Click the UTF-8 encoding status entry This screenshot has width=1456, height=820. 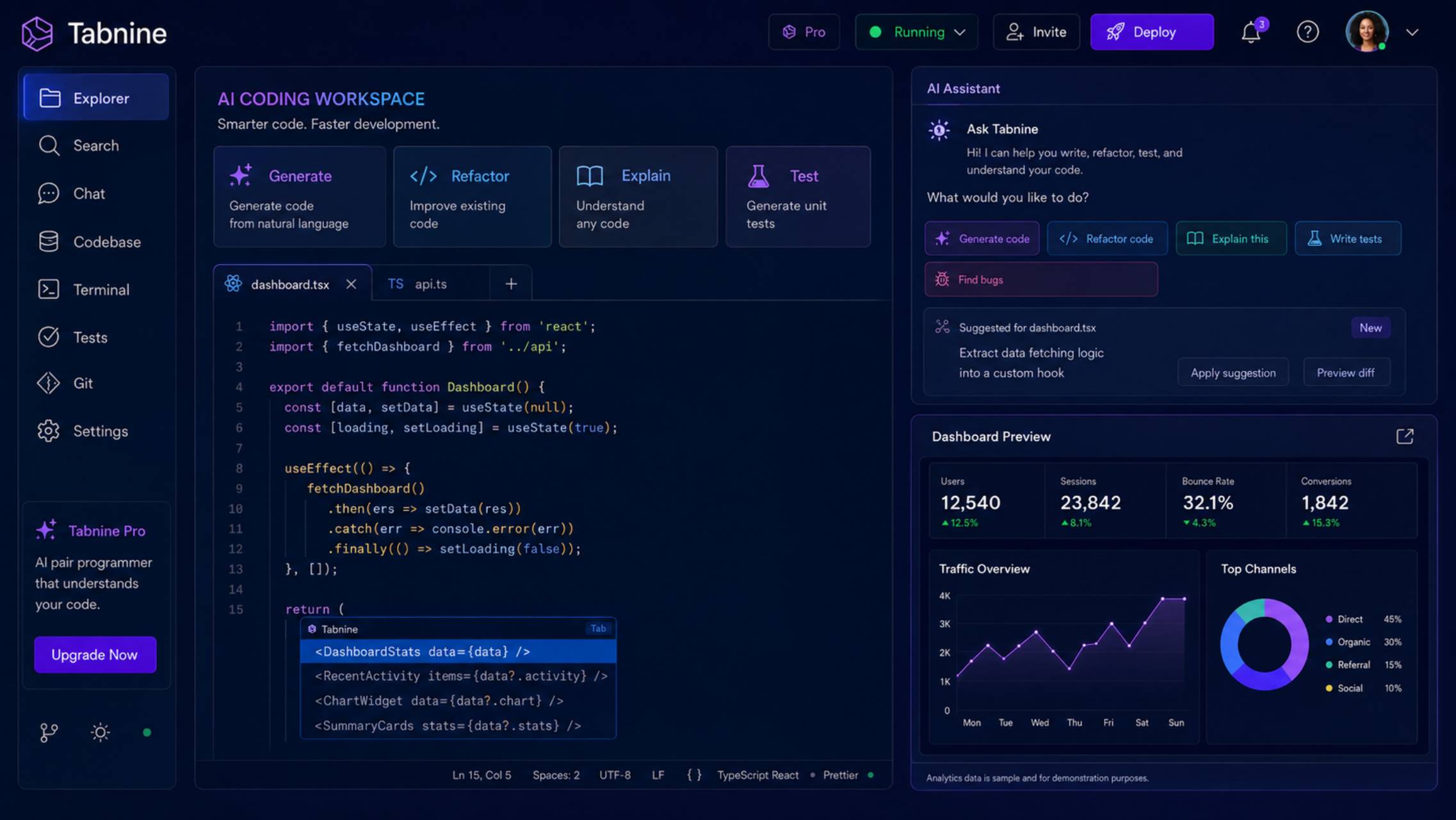click(x=615, y=775)
